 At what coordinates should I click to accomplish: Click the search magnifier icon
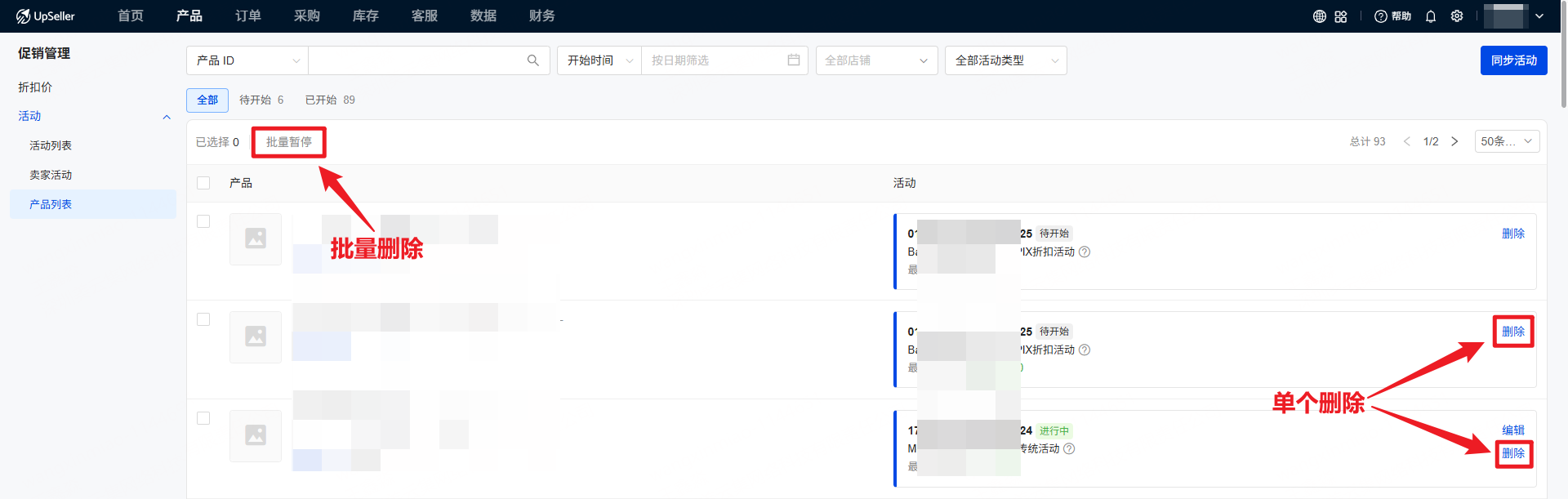point(532,60)
